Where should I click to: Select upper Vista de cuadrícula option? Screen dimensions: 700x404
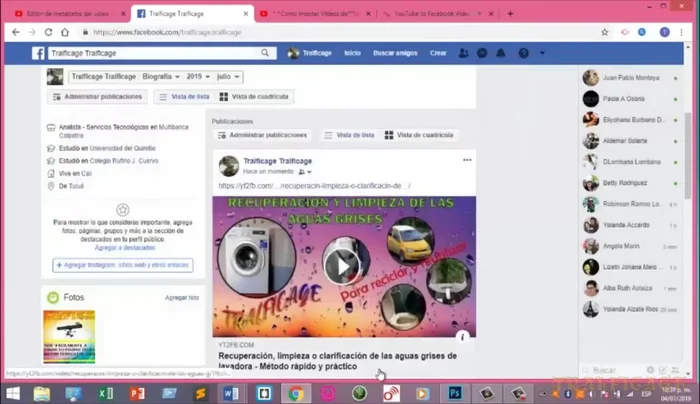pyautogui.click(x=254, y=97)
